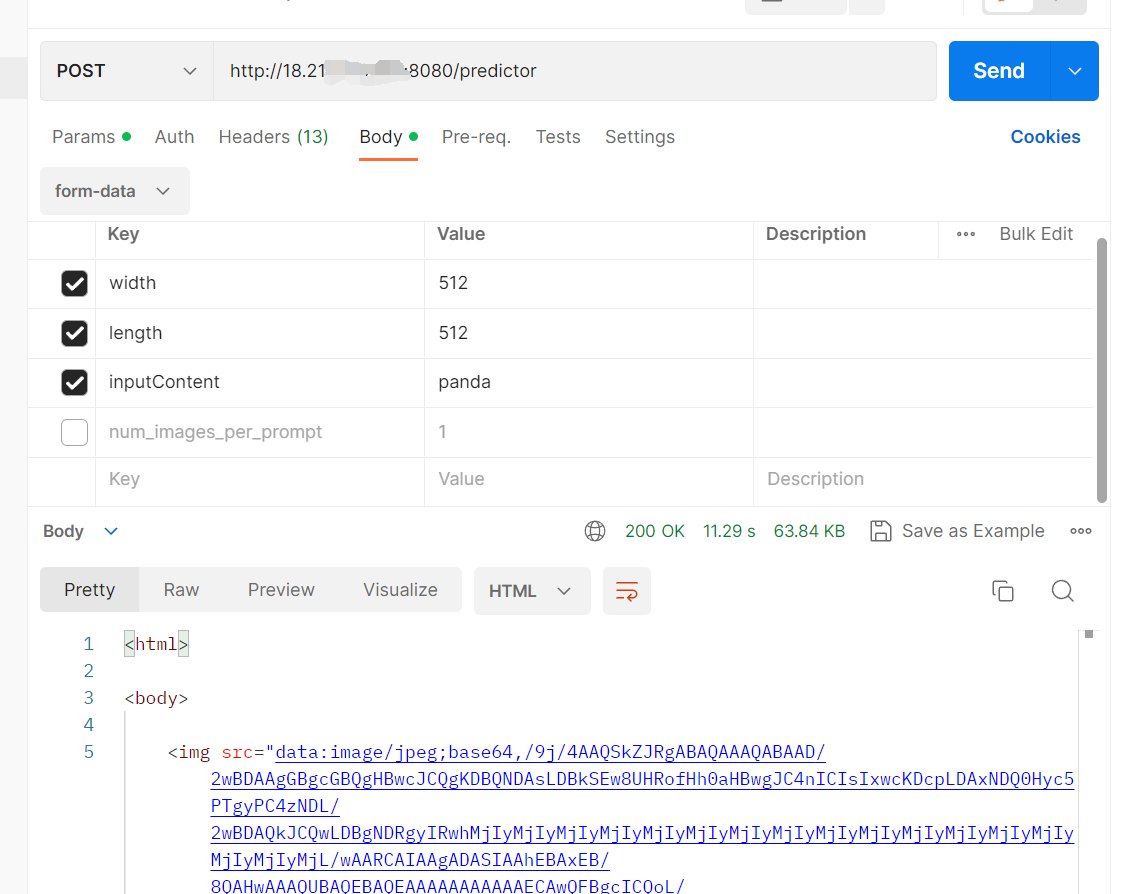The height and width of the screenshot is (894, 1124).
Task: Edit the length value 512
Action: pyautogui.click(x=589, y=333)
